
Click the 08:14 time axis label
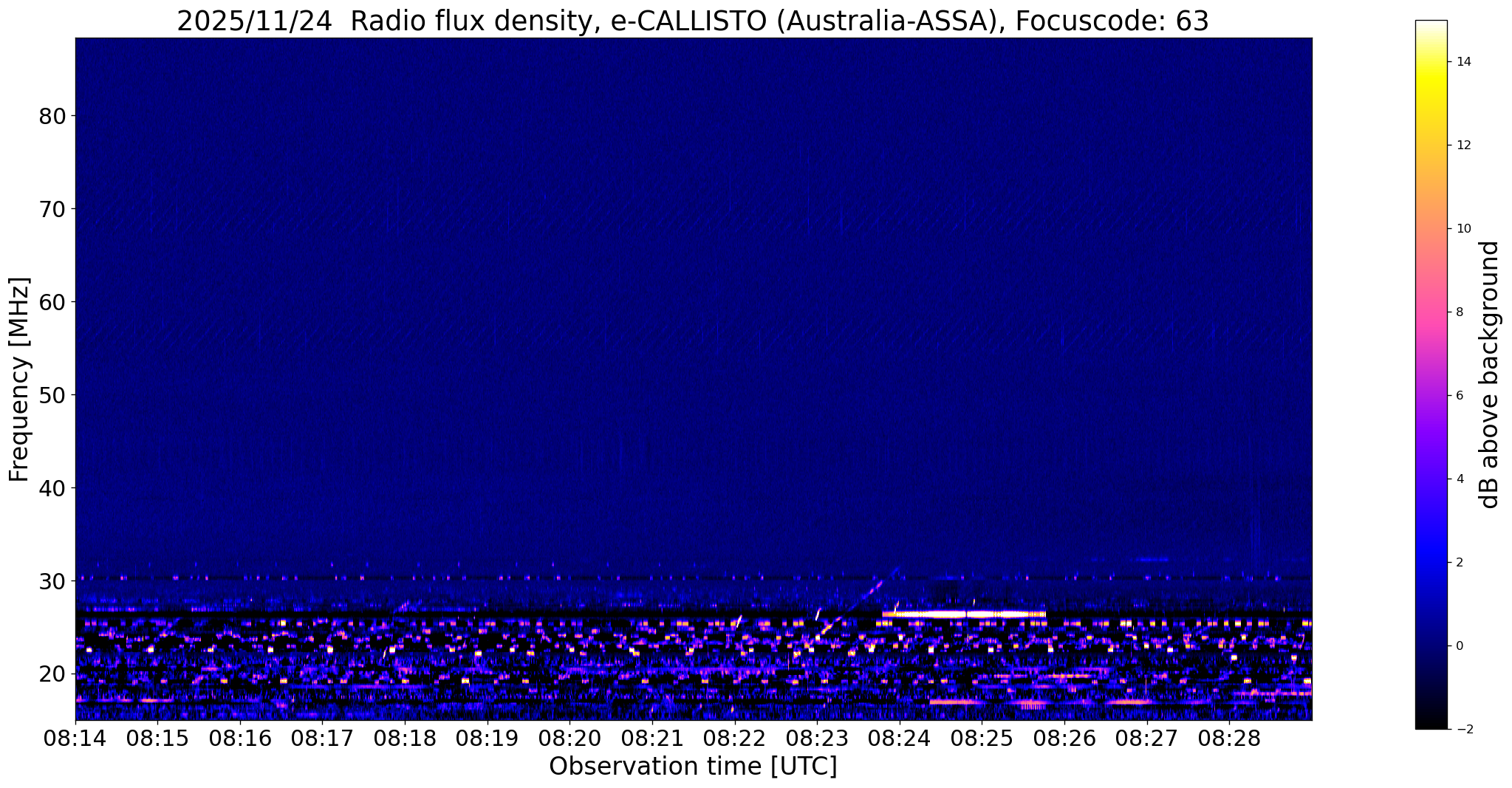[75, 737]
